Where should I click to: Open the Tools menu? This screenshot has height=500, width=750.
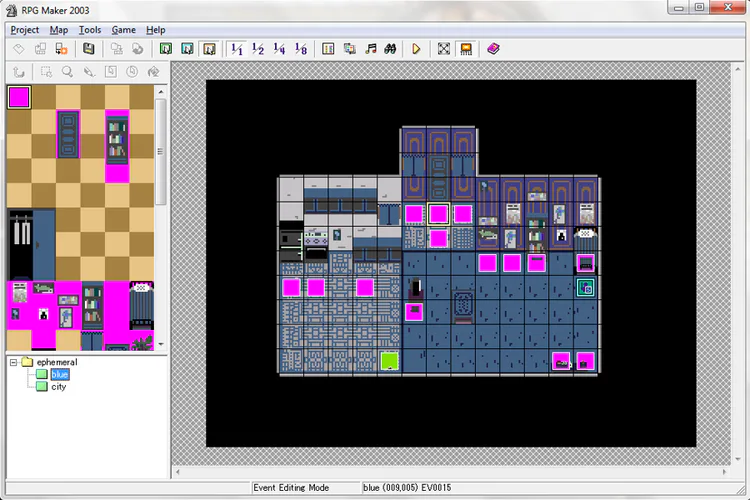90,30
